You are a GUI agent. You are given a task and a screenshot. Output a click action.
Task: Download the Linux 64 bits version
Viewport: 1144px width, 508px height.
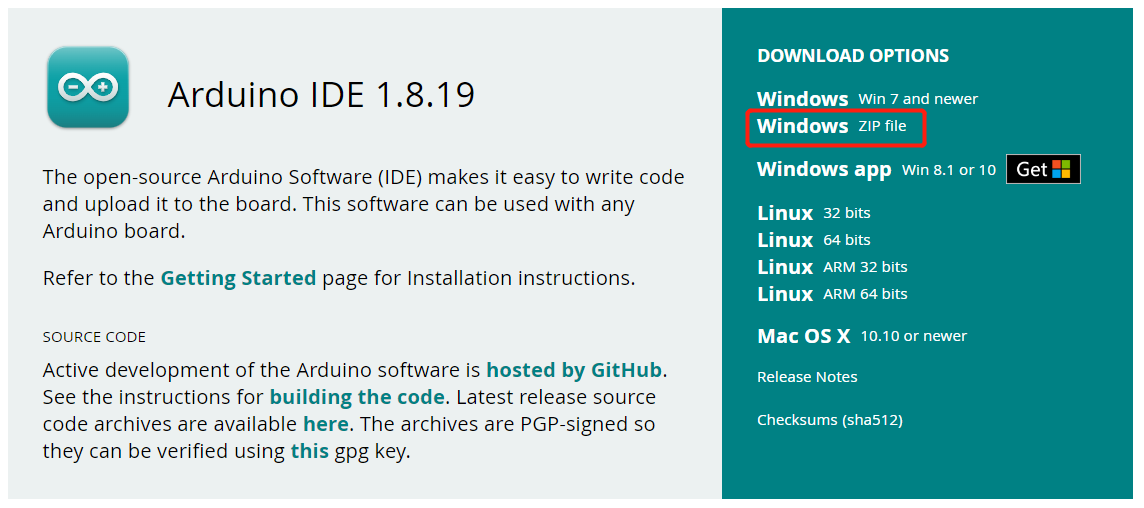813,240
